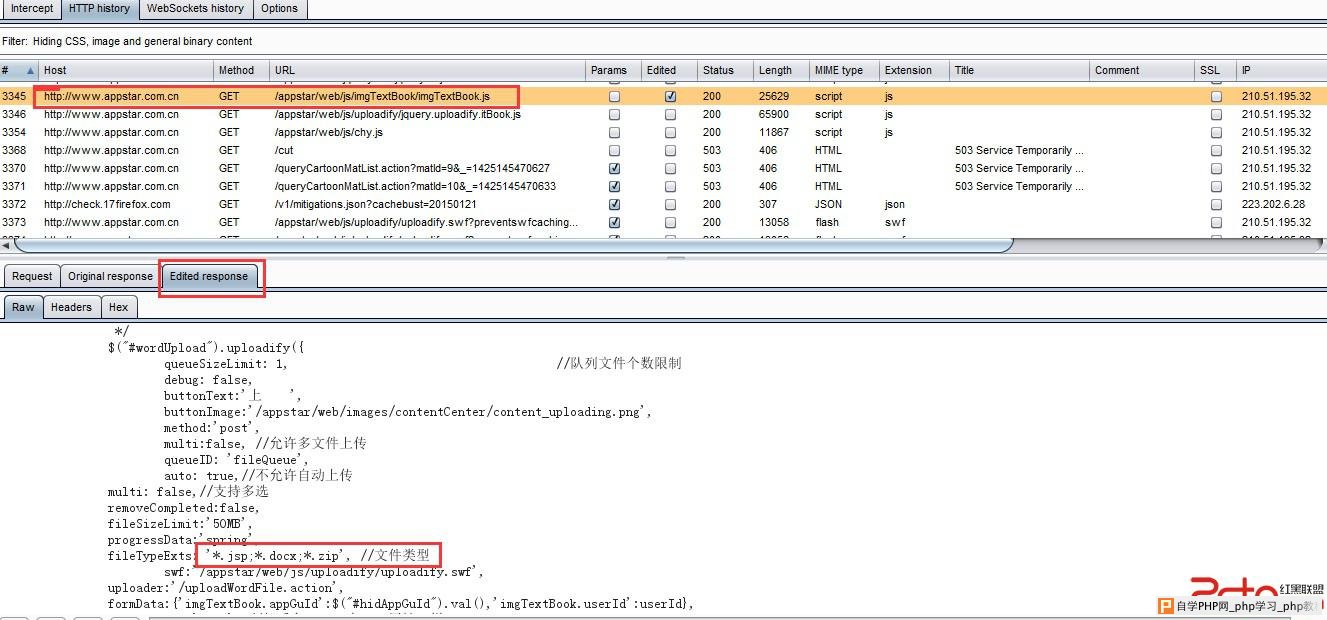The image size is (1327, 620).
Task: Sort by the Comment column header
Action: [x=1142, y=70]
